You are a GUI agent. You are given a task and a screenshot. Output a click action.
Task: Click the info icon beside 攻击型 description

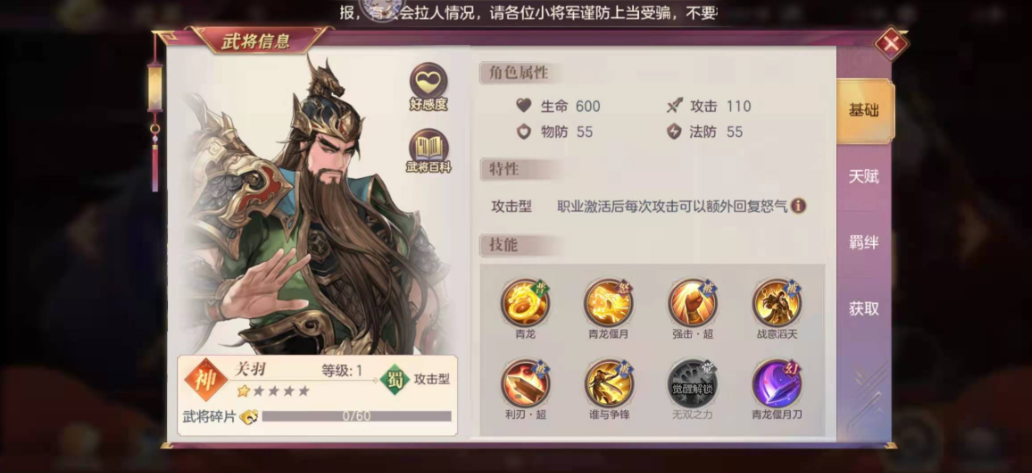[x=798, y=206]
